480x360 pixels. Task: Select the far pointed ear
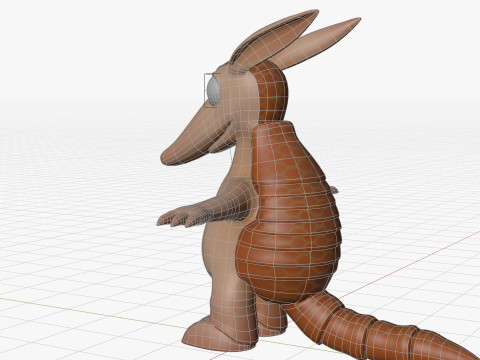point(317,43)
